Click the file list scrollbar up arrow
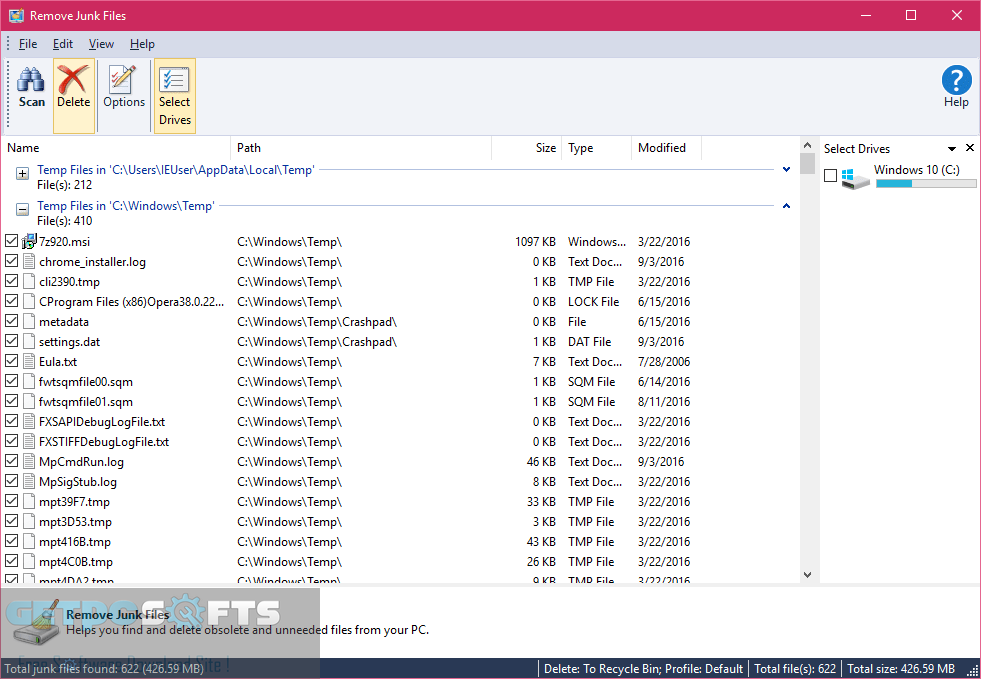This screenshot has height=679, width=981. click(x=807, y=145)
